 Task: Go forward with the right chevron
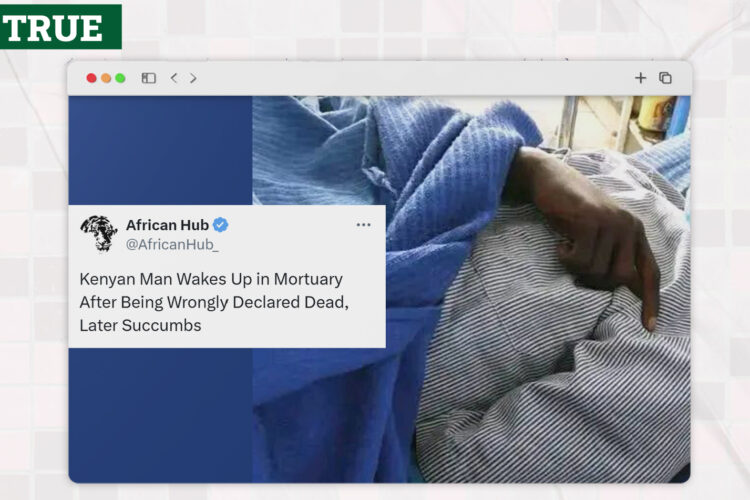pyautogui.click(x=193, y=78)
